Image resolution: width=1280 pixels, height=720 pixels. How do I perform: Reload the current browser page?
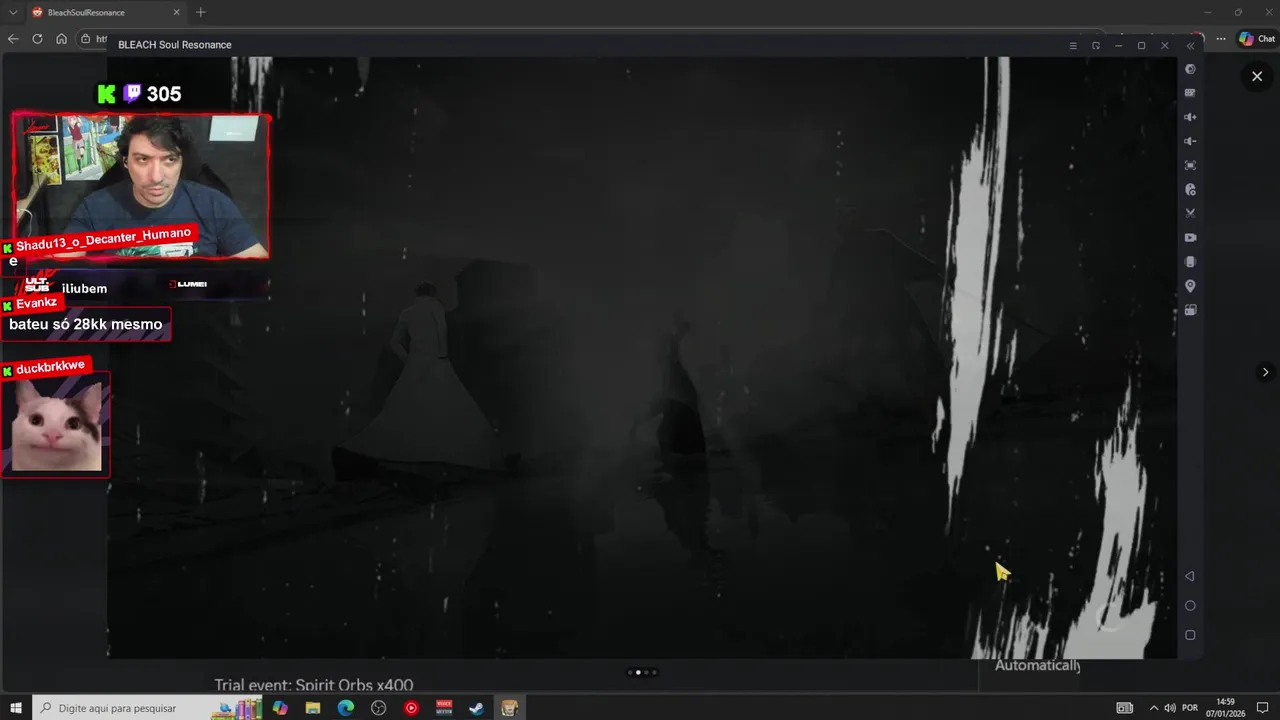click(37, 39)
